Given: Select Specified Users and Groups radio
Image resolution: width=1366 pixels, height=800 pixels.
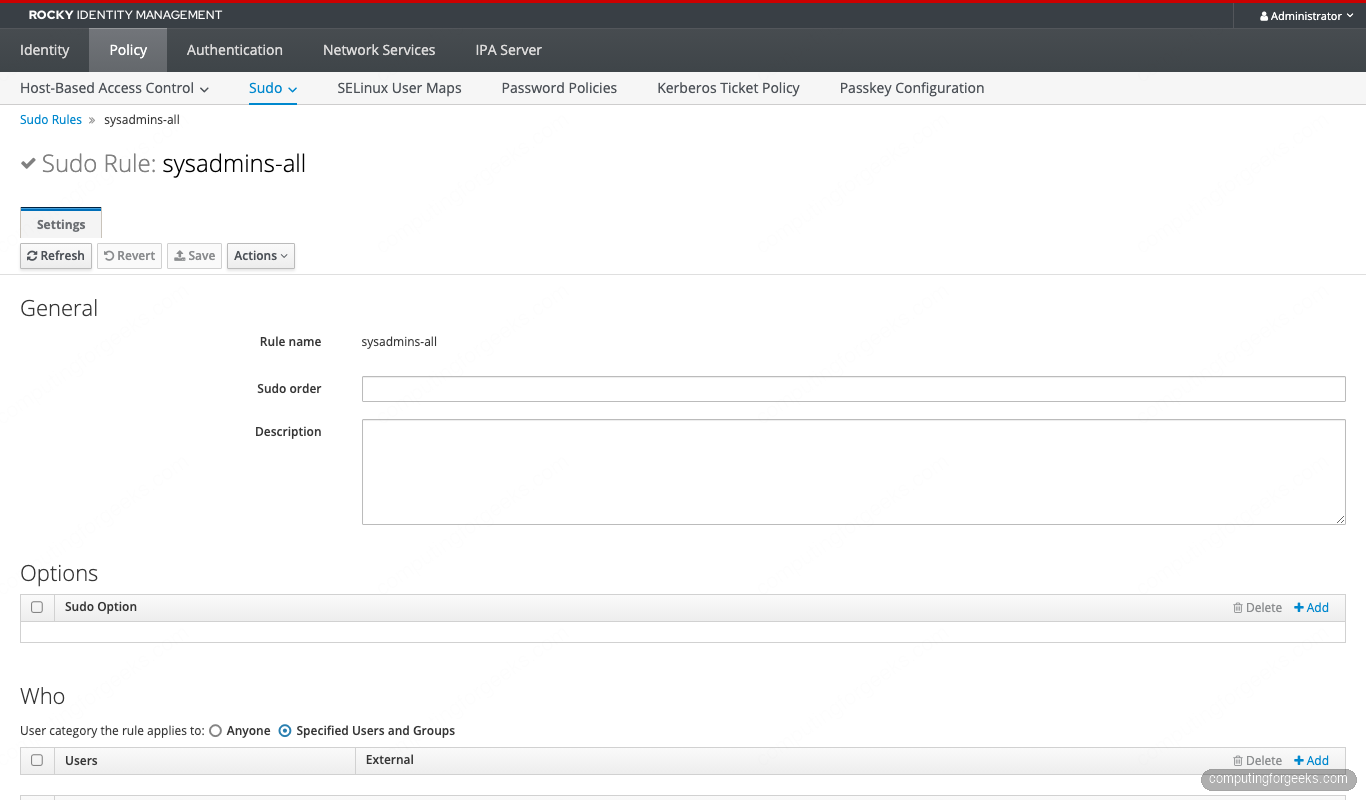Looking at the screenshot, I should click(285, 731).
